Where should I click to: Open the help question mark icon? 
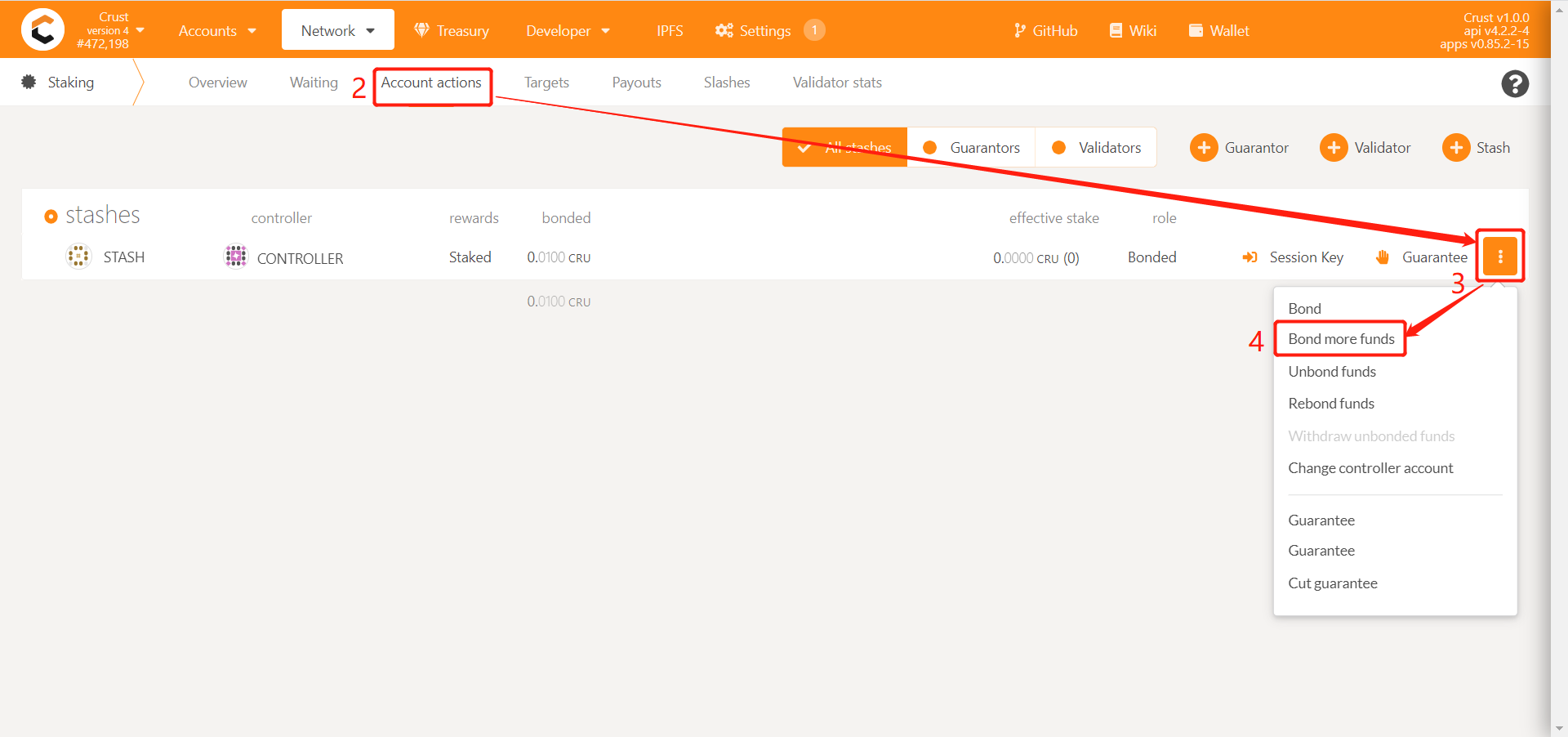(x=1515, y=83)
